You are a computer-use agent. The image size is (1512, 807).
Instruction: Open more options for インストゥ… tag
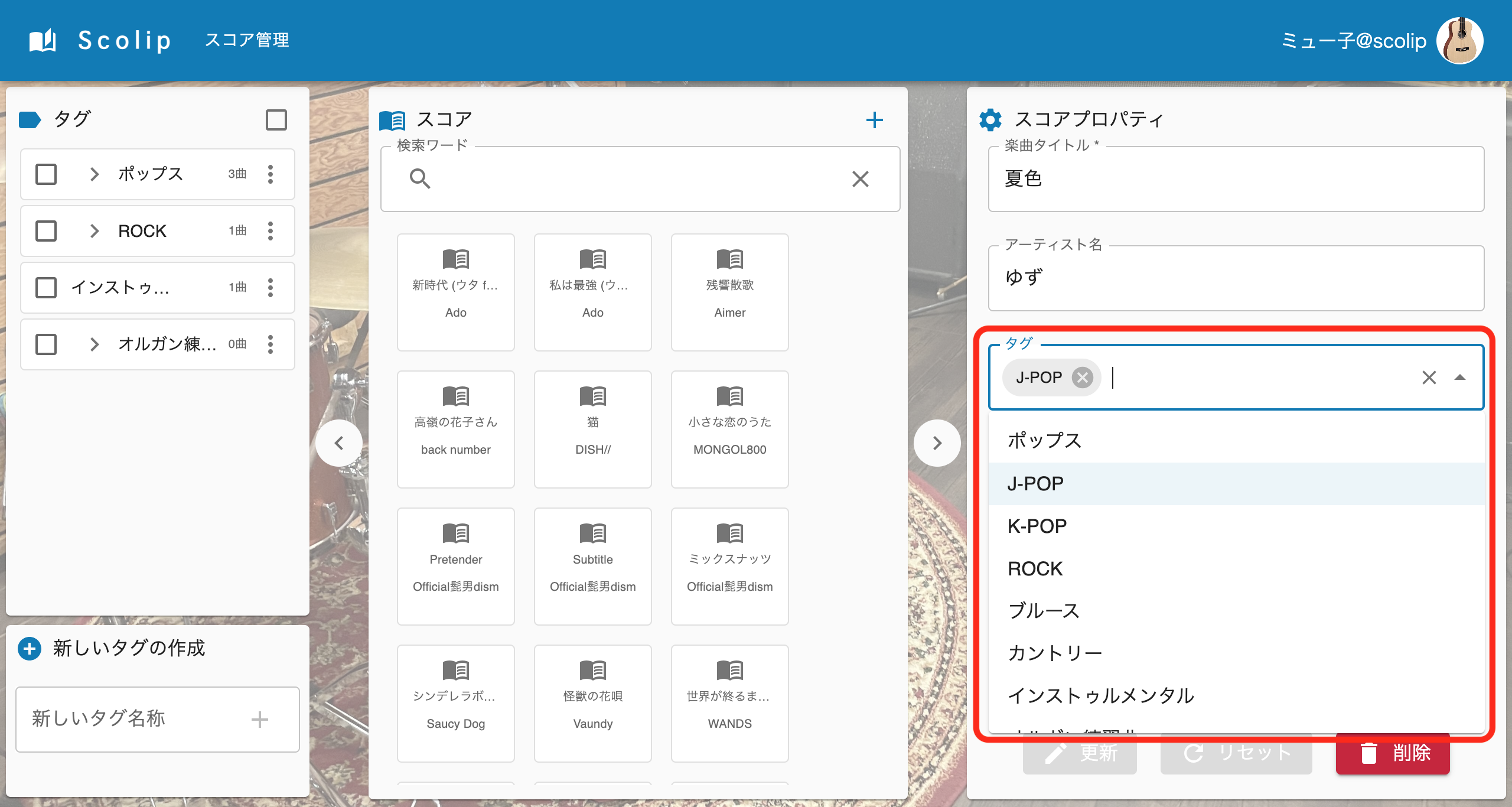click(x=271, y=287)
